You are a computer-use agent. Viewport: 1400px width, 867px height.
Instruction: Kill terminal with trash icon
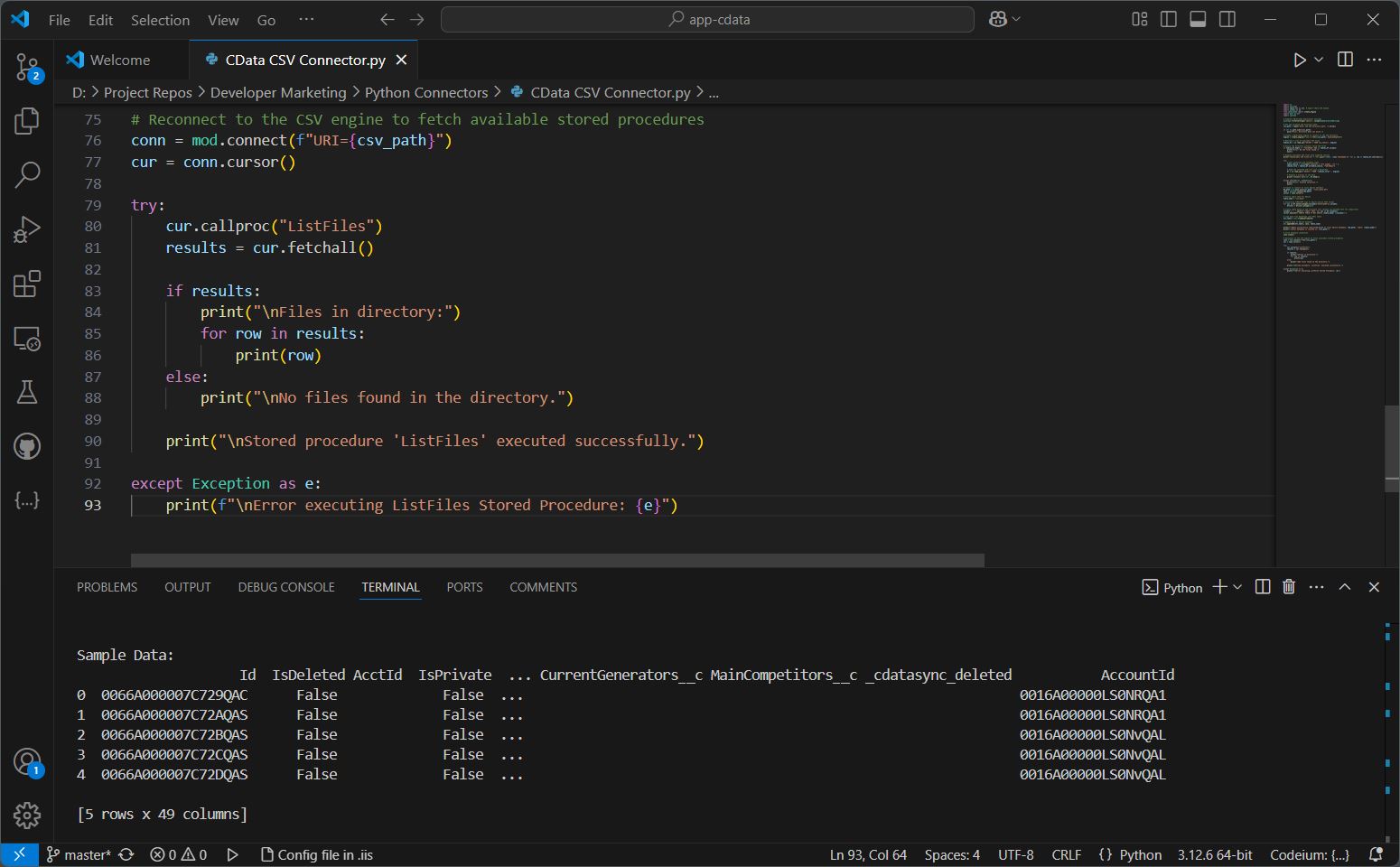(x=1289, y=587)
